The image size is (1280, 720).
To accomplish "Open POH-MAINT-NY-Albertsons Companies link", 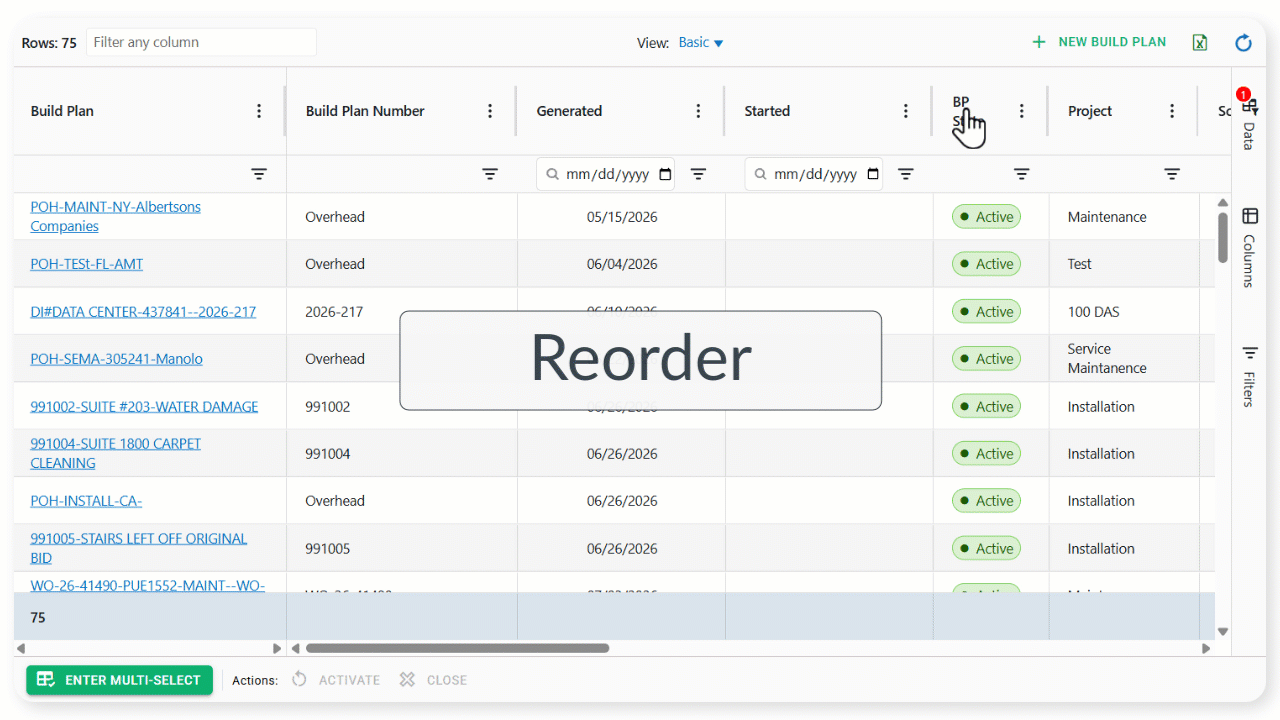I will (x=115, y=216).
